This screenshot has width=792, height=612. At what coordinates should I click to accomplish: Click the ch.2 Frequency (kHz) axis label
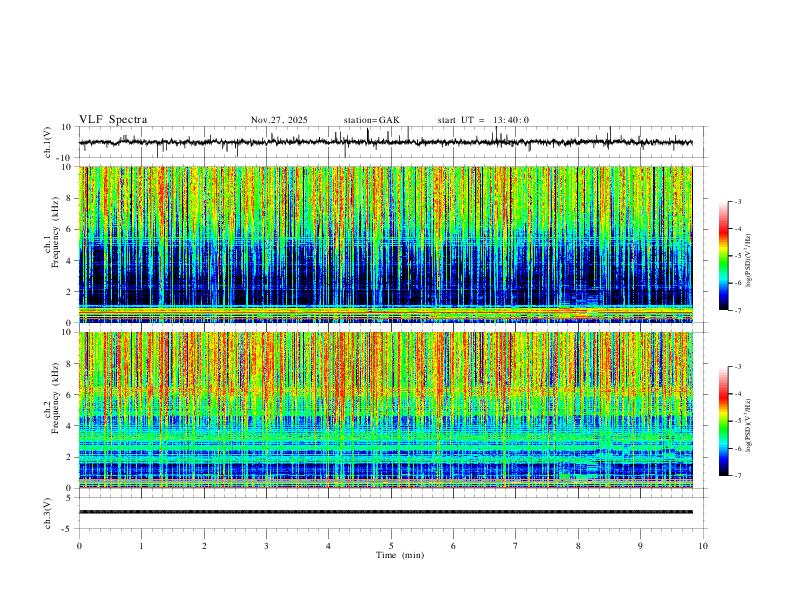51,398
